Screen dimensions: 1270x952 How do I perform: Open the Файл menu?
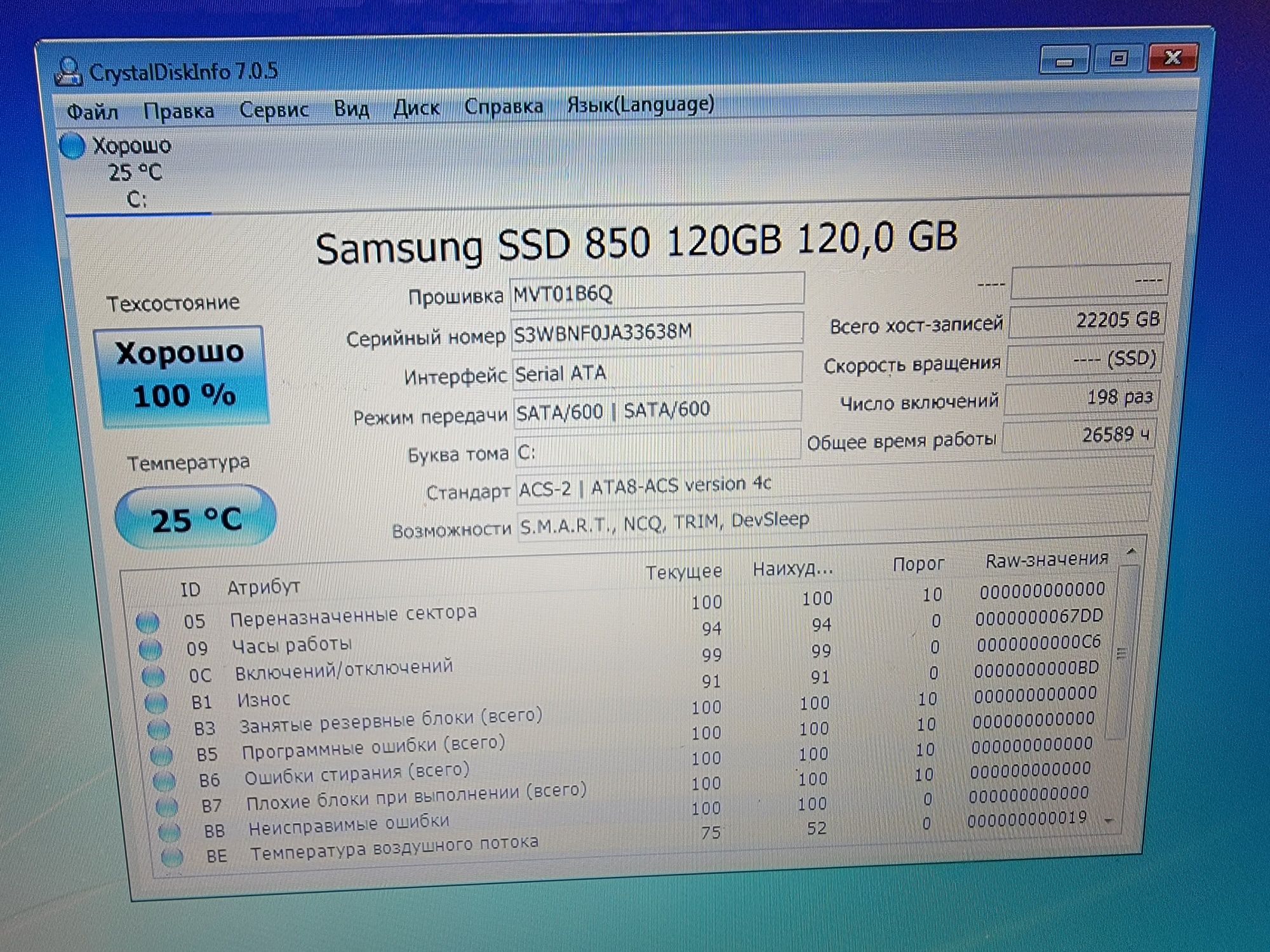[92, 112]
